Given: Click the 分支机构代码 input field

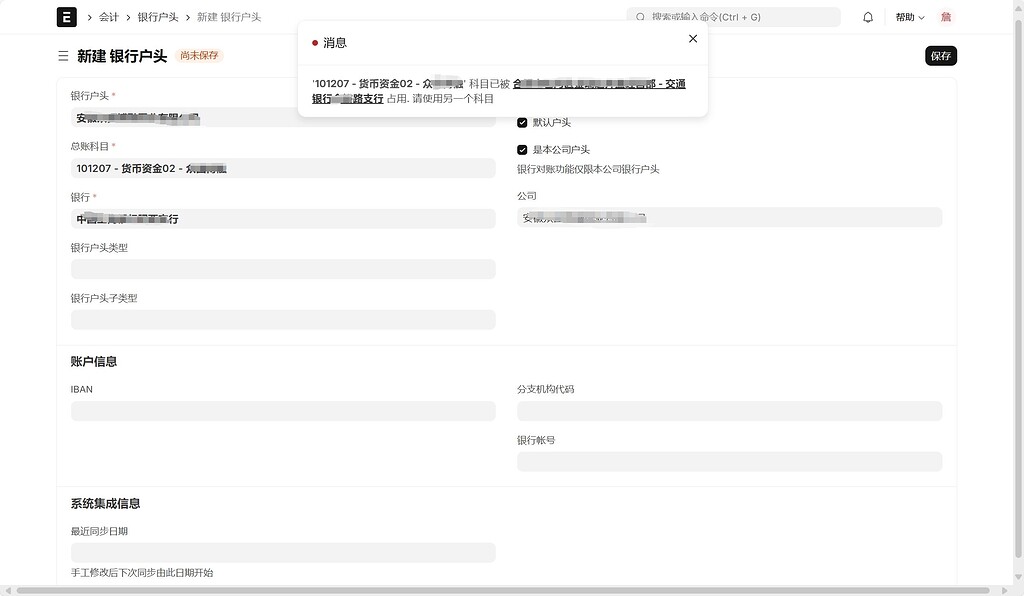Looking at the screenshot, I should coord(729,411).
